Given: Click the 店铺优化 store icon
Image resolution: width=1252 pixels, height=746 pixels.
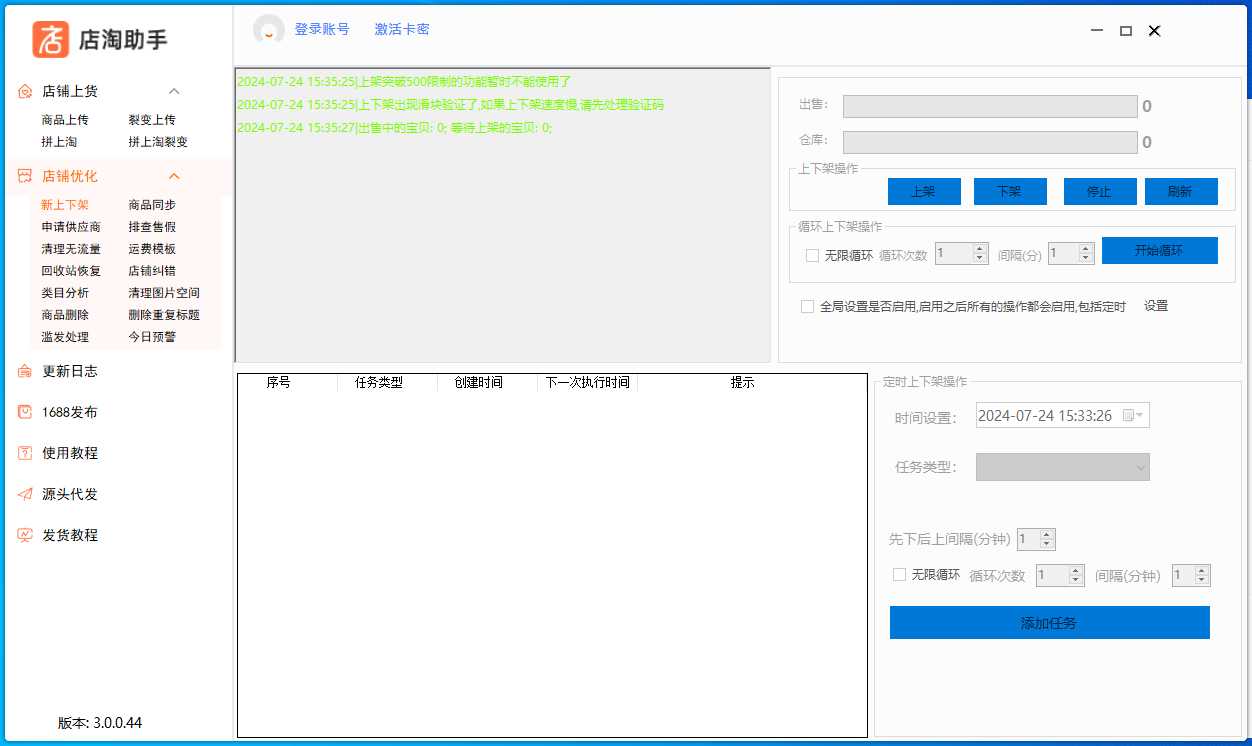Looking at the screenshot, I should [25, 176].
